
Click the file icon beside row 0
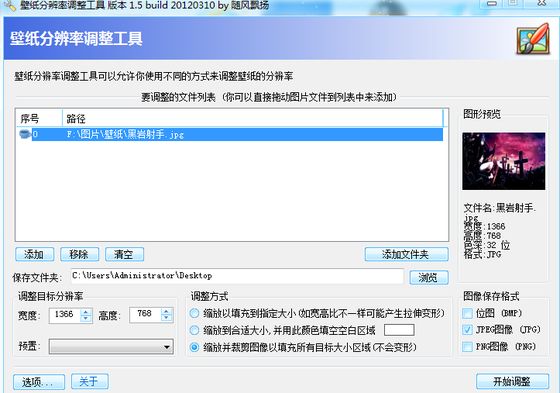coord(25,134)
